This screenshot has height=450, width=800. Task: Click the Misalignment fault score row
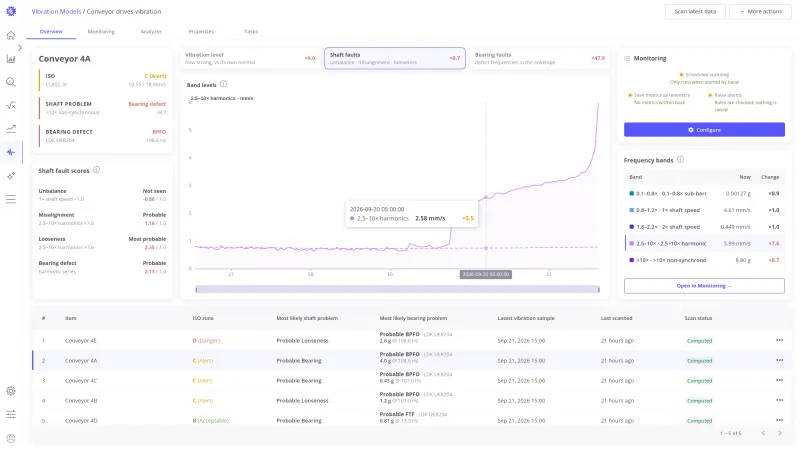(102, 219)
